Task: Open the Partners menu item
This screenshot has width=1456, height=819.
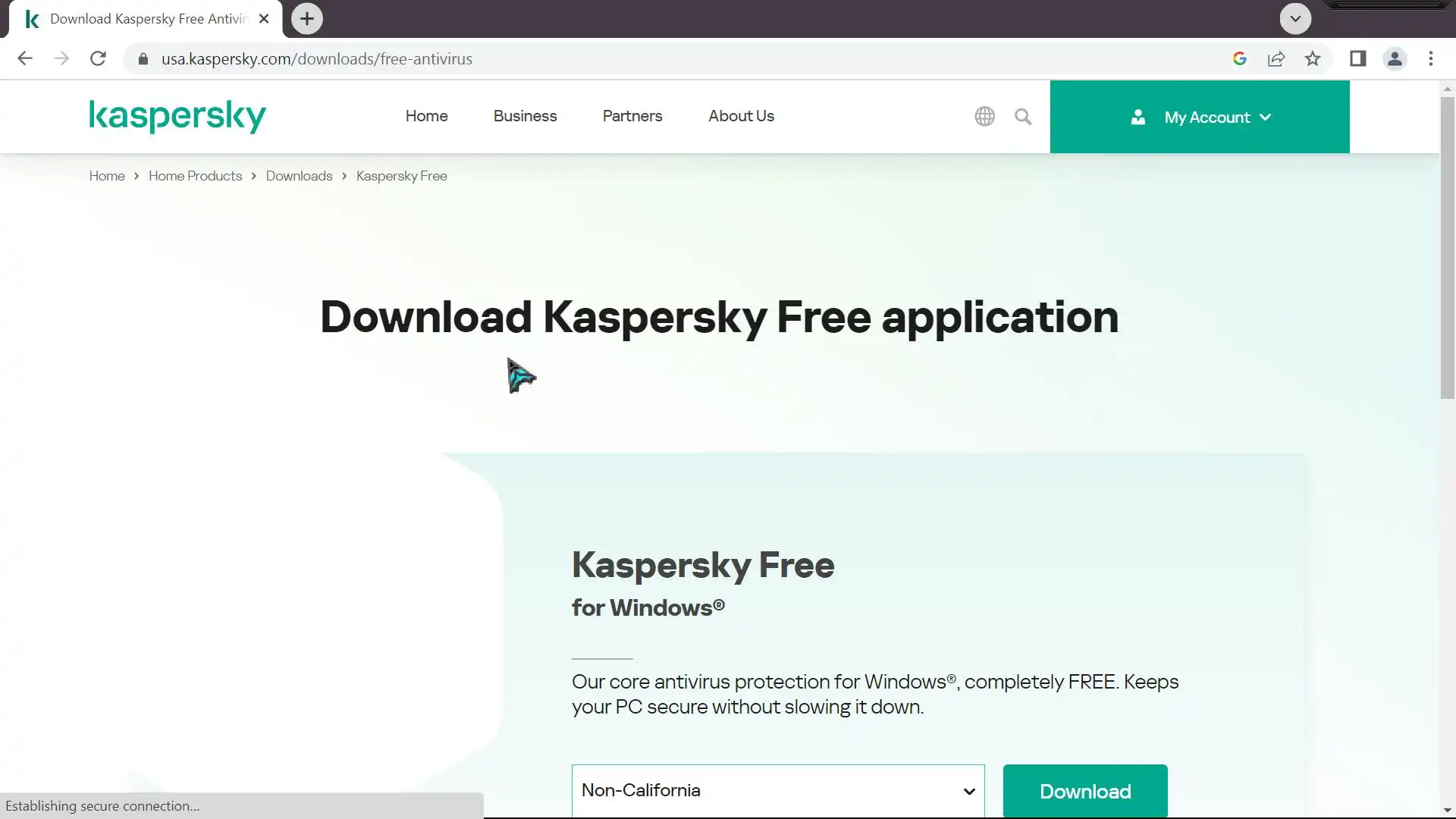Action: click(x=632, y=116)
